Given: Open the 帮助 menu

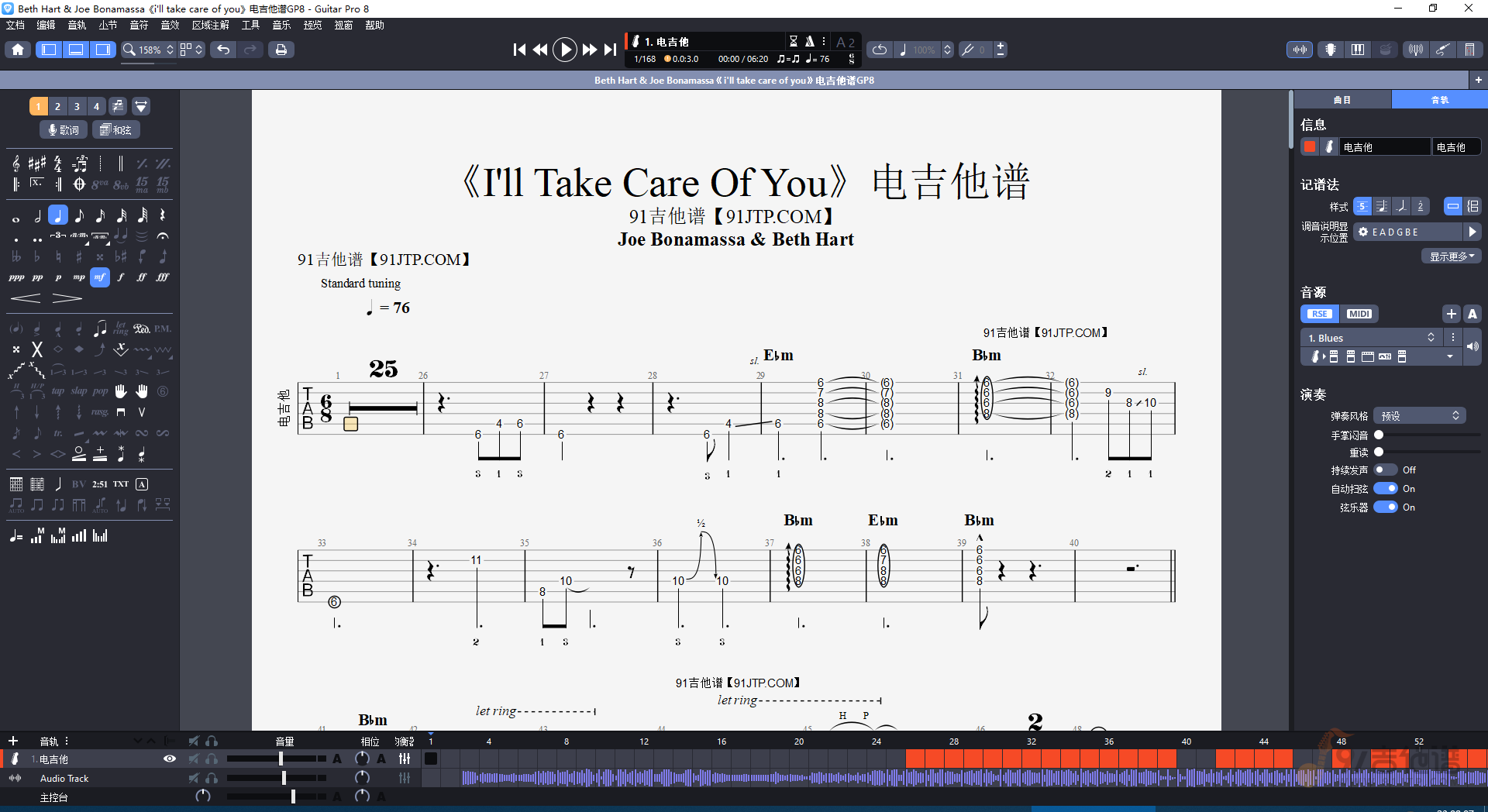Looking at the screenshot, I should [375, 25].
